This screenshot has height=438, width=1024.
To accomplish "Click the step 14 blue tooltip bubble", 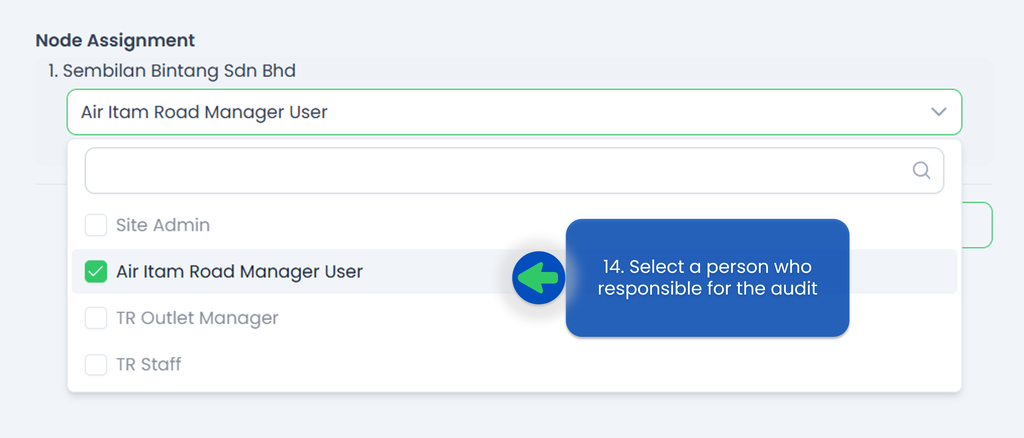I will [x=707, y=278].
